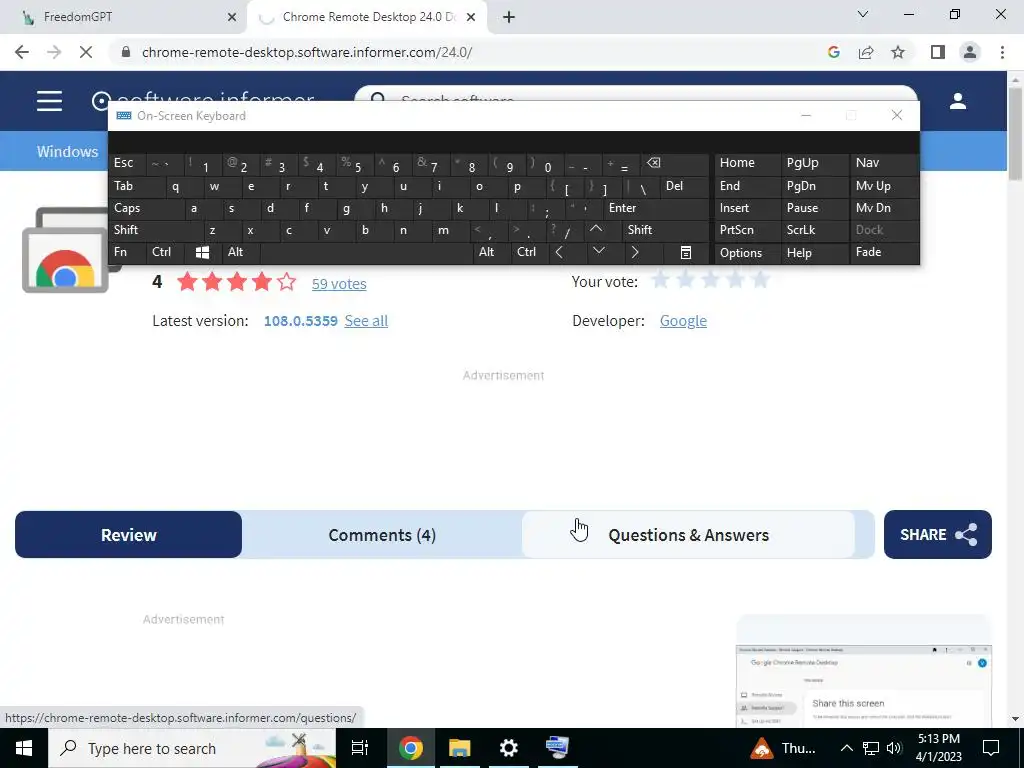Stop loading the page in Chrome

click(x=86, y=52)
